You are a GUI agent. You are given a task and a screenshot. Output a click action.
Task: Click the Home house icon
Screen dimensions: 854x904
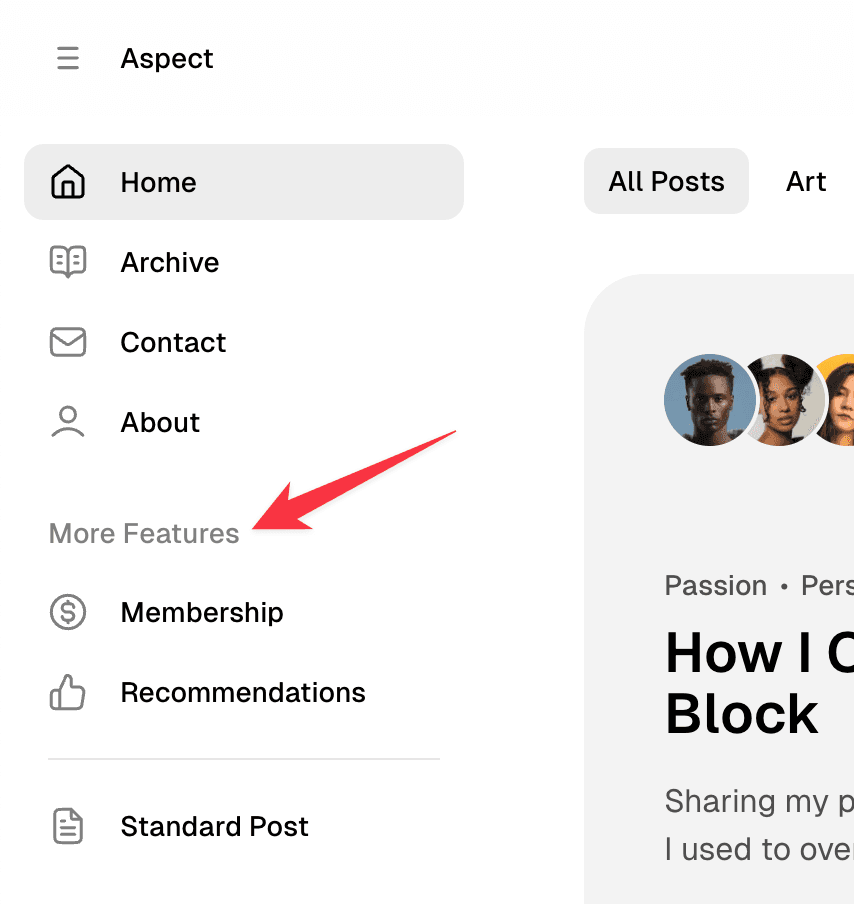click(x=67, y=181)
